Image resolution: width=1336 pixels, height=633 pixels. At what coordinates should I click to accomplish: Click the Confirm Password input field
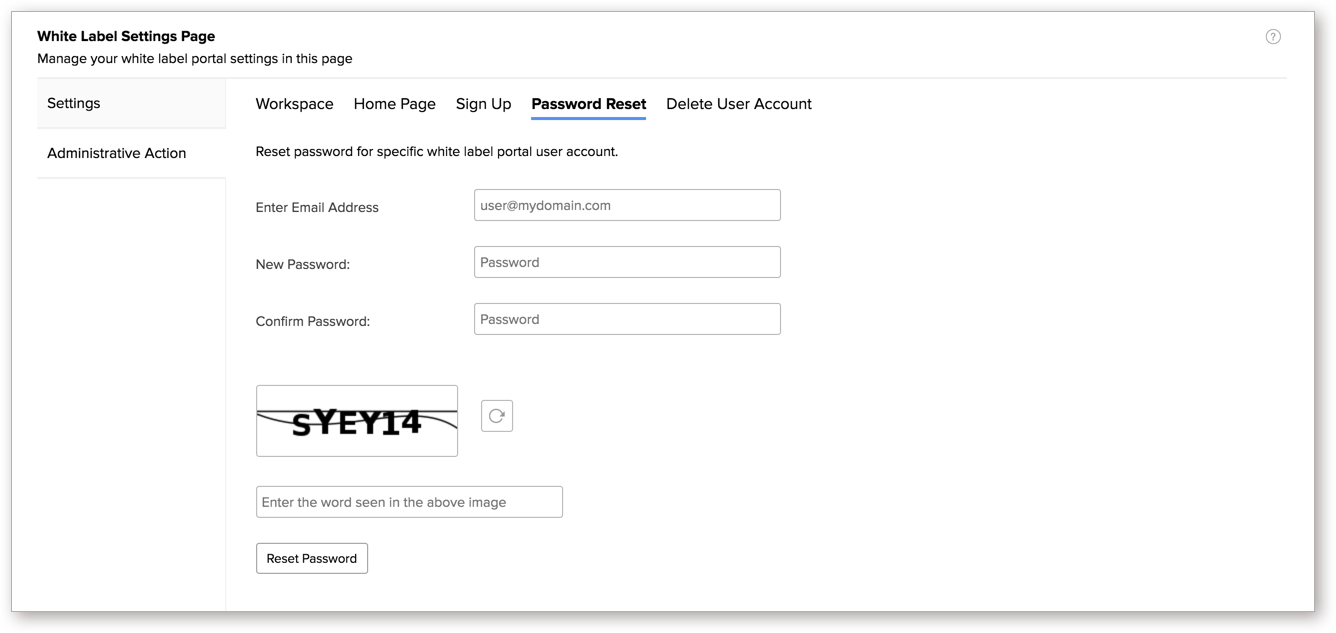[627, 318]
